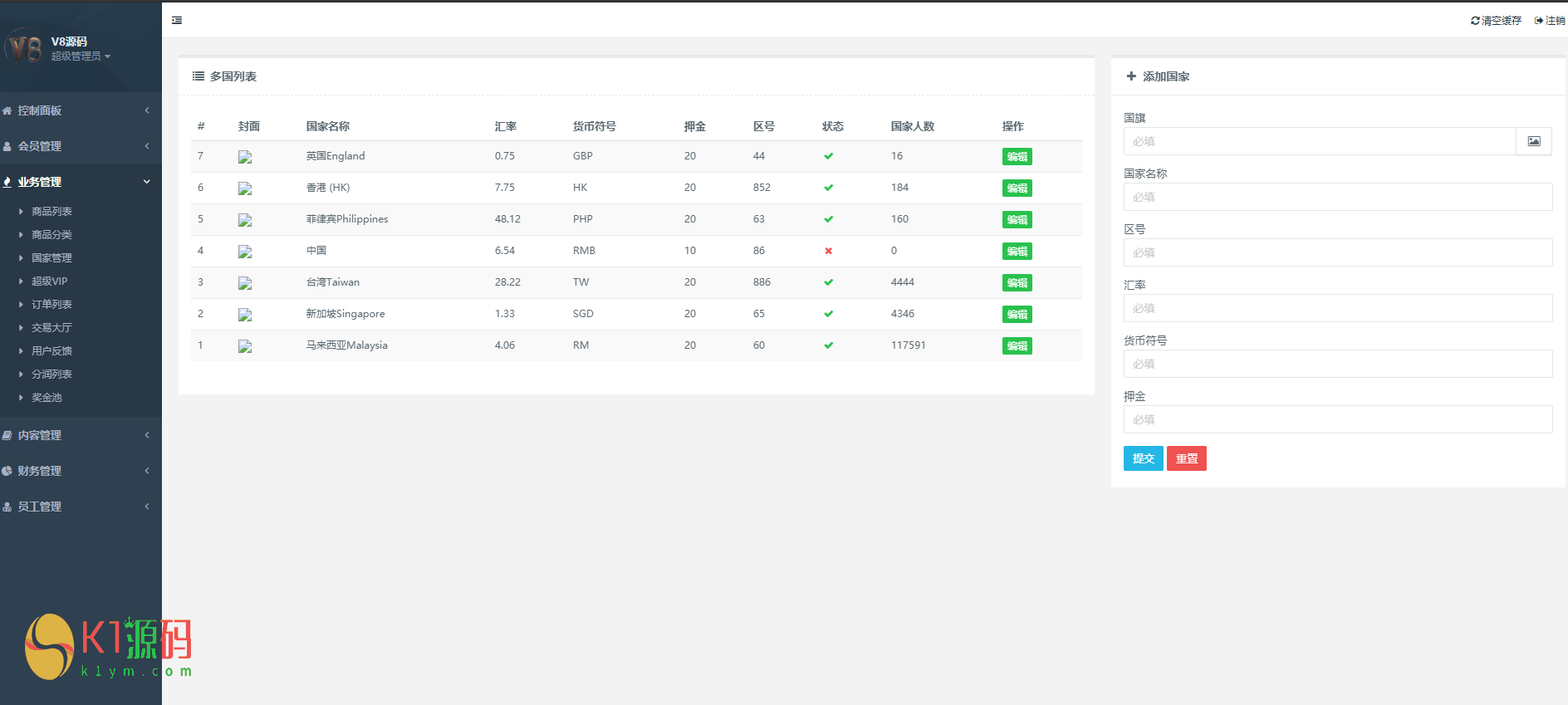The width and height of the screenshot is (1568, 705).
Task: Focus the 汇率 input field
Action: click(x=1338, y=308)
